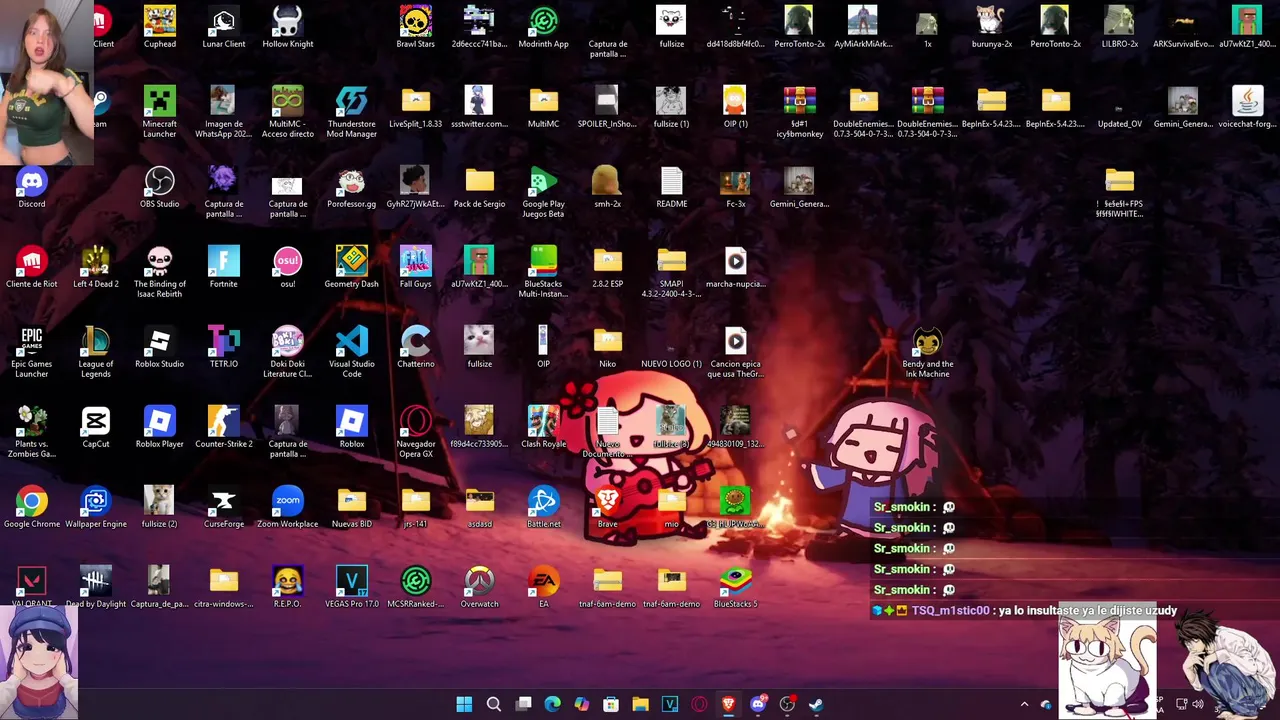
Task: Select the Discord desktop shortcut
Action: click(x=32, y=187)
